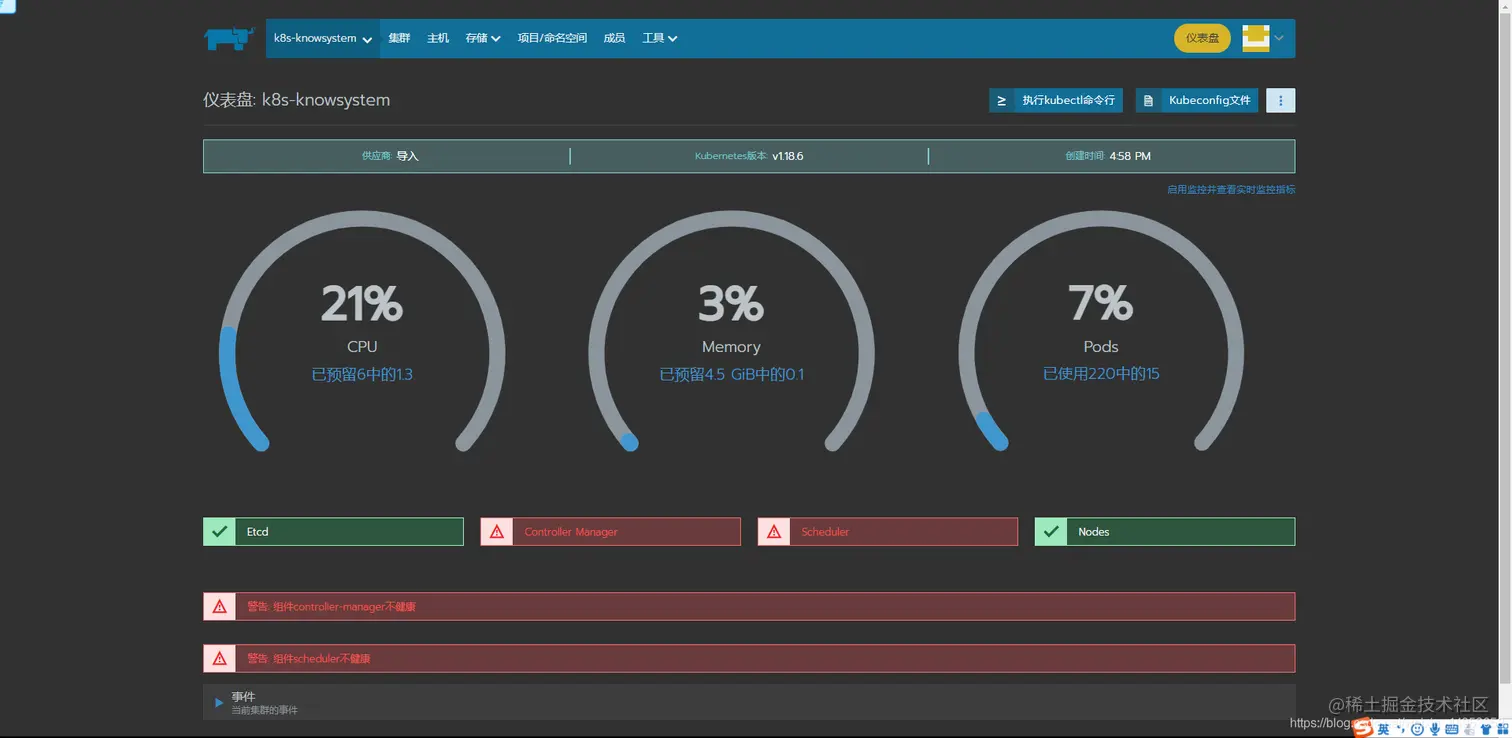1512x738 pixels.
Task: Open the three-dot more actions menu
Action: [x=1281, y=100]
